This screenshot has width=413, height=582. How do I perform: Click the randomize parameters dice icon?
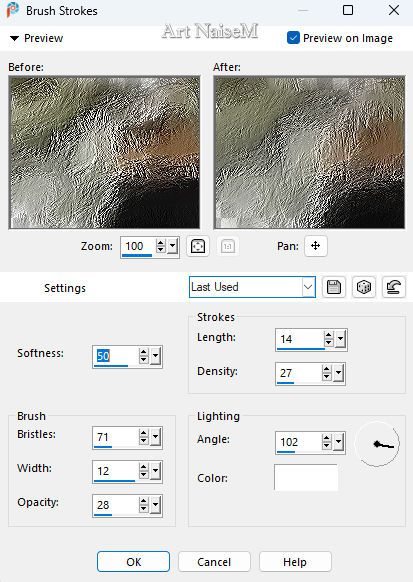pyautogui.click(x=364, y=287)
